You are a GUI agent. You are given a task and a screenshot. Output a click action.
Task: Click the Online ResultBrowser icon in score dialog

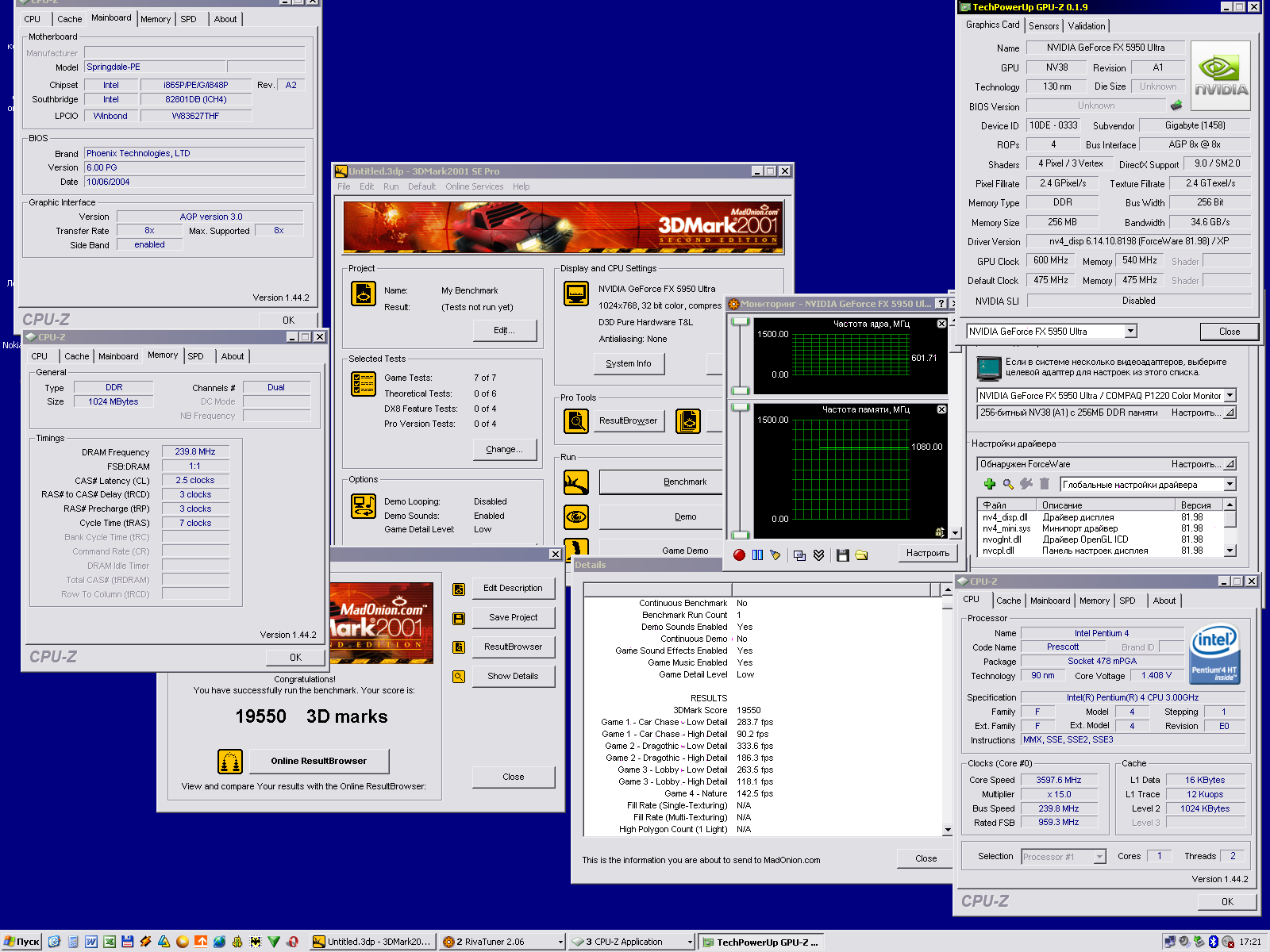pos(230,762)
